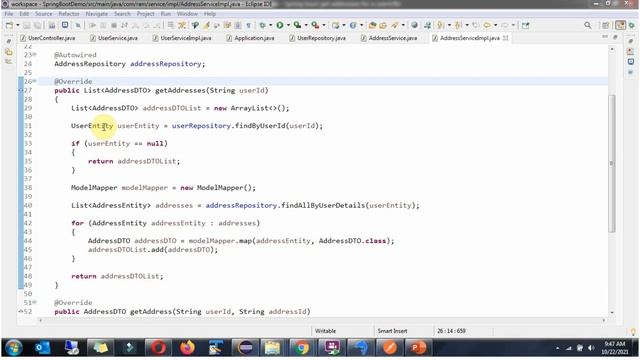
Task: Click the horizontal editor scrollbar
Action: click(x=322, y=320)
